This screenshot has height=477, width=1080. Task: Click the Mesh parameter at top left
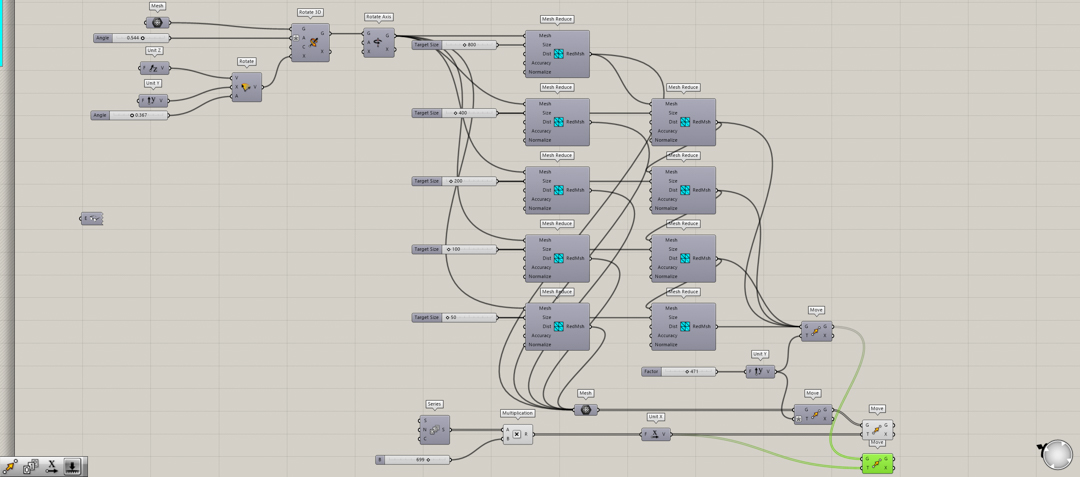(x=157, y=23)
